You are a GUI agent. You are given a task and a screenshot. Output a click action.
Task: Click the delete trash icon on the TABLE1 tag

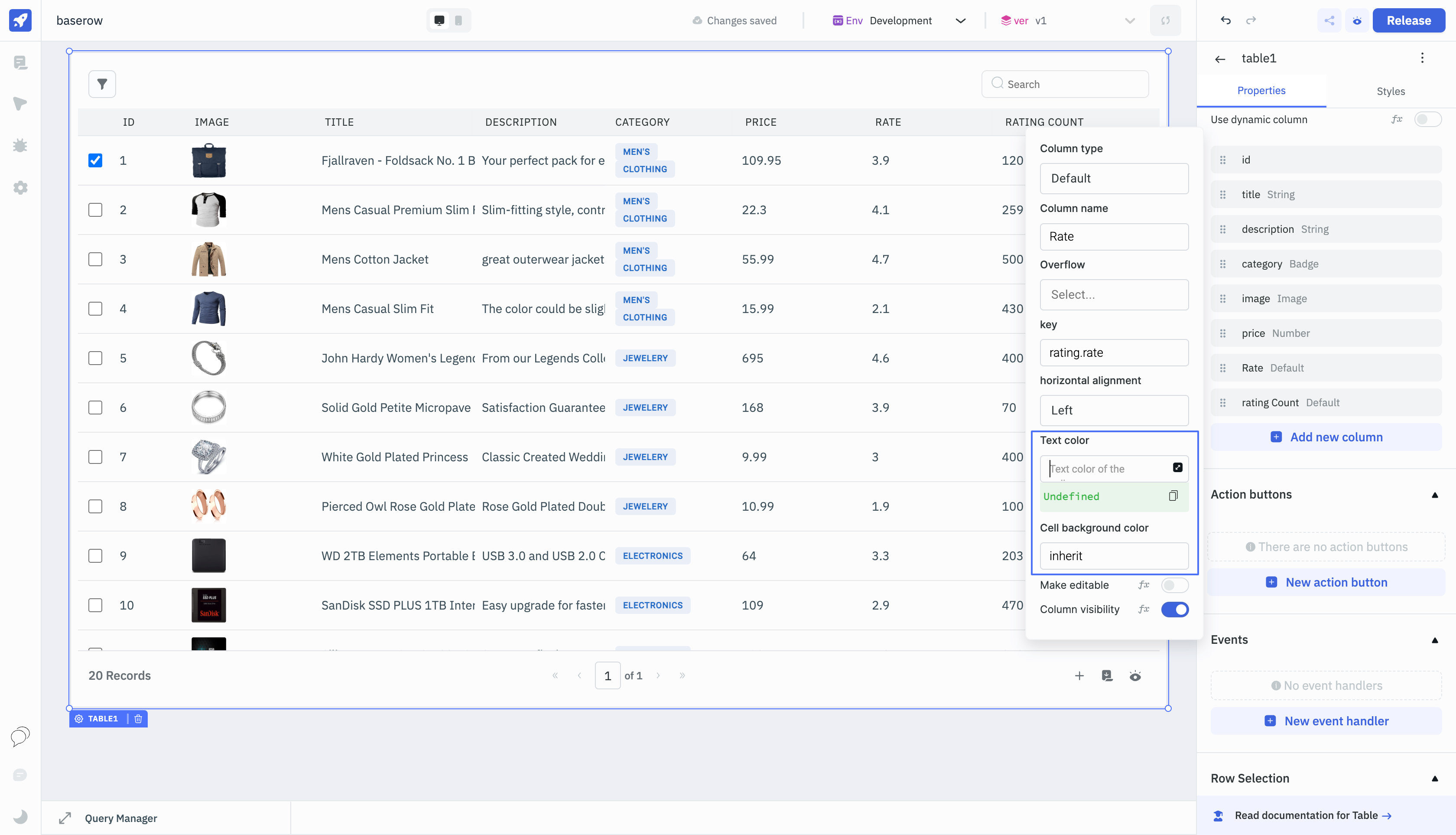(x=138, y=718)
